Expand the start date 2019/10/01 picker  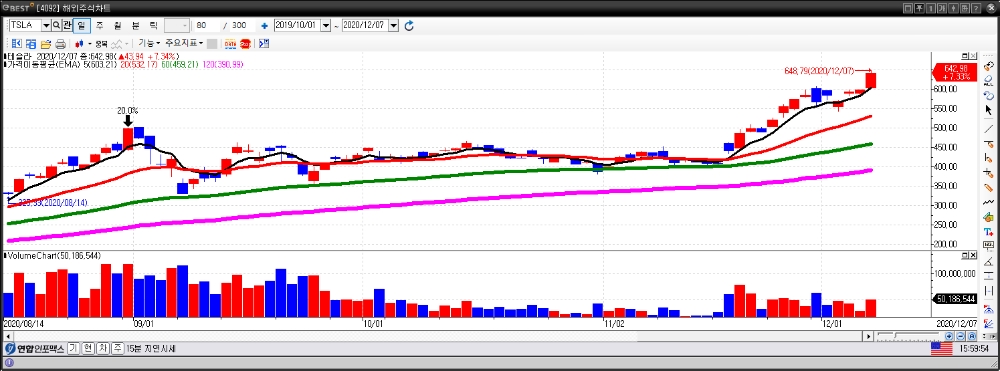[326, 25]
